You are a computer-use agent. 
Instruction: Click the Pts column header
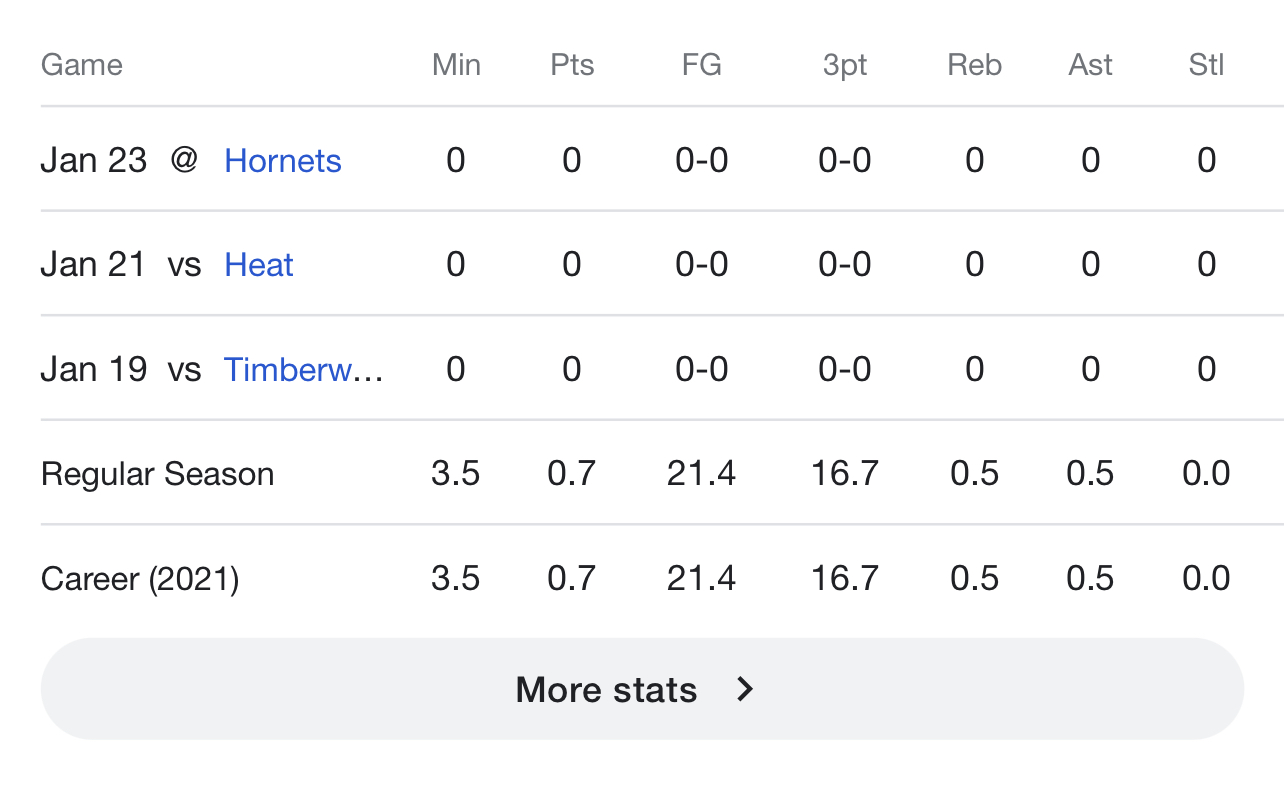(x=572, y=65)
